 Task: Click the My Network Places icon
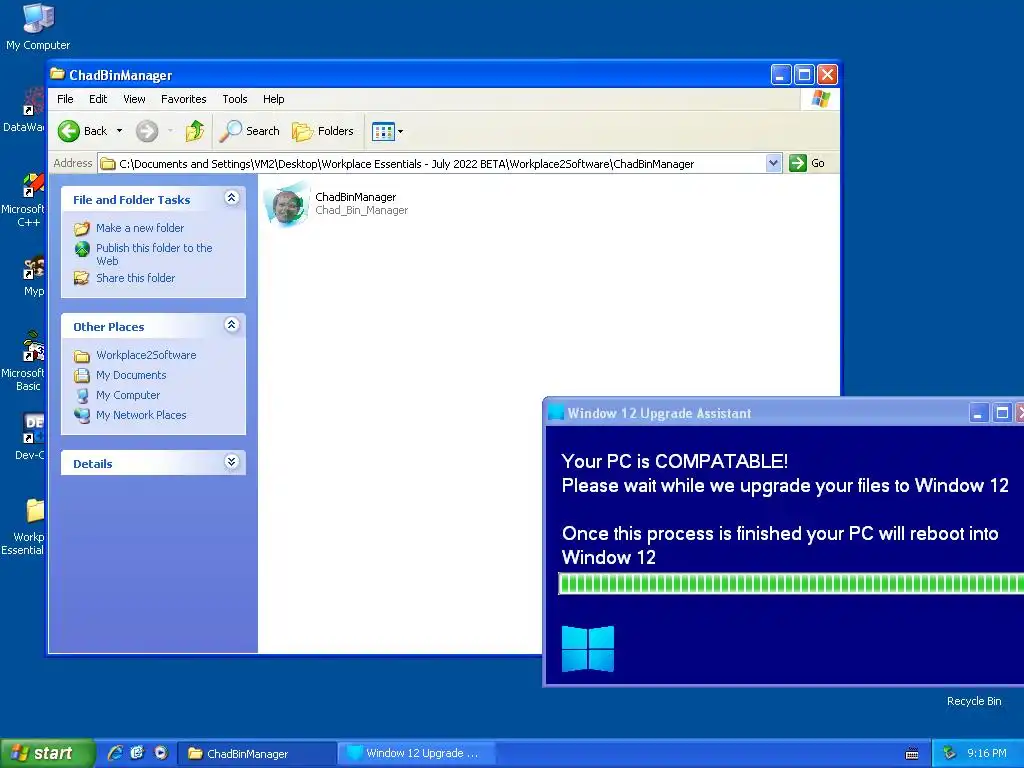pos(82,415)
